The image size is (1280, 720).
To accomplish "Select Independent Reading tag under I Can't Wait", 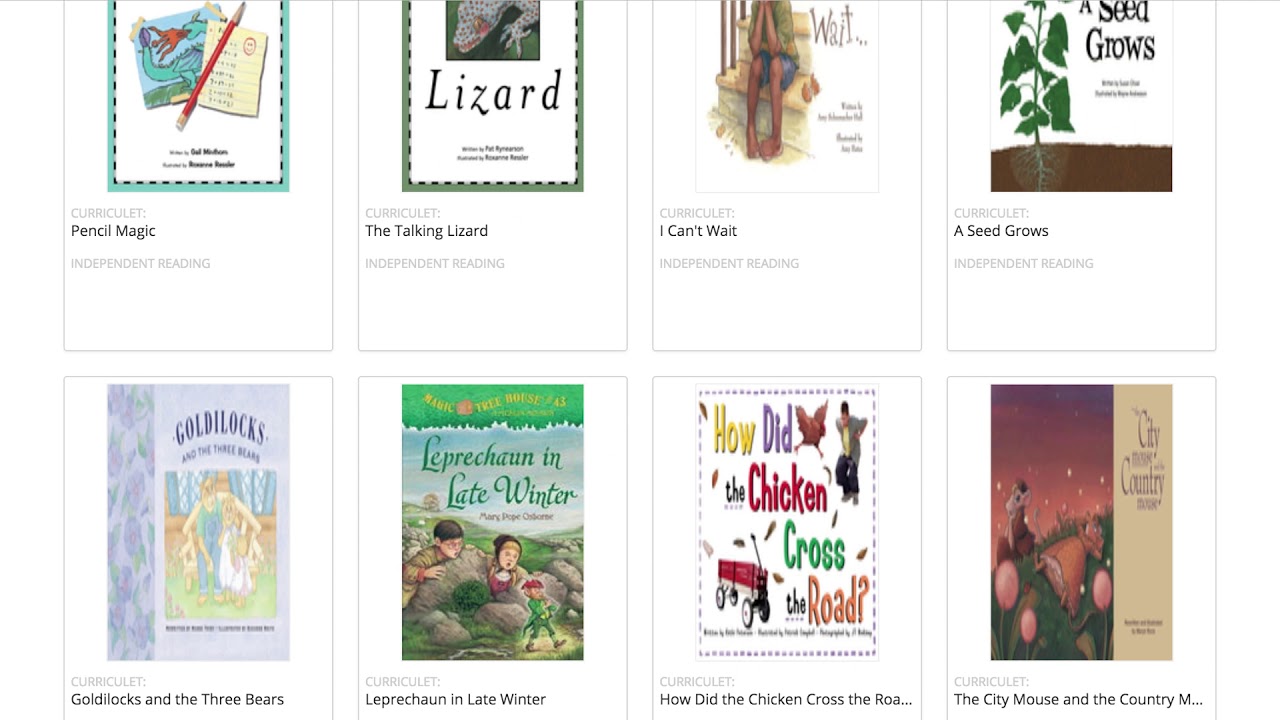I will (x=729, y=264).
